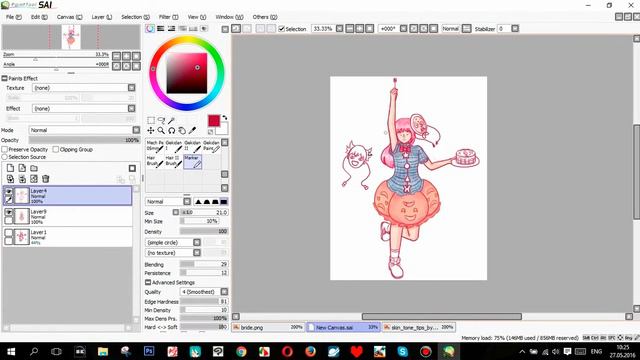Open Photoshop from the taskbar
The width and height of the screenshot is (640, 360).
(149, 351)
